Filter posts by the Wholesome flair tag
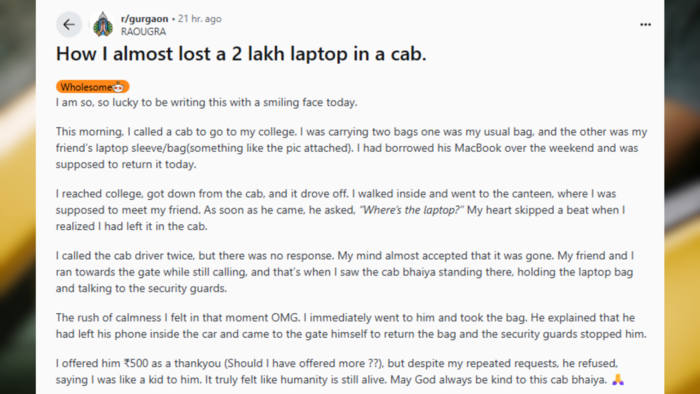Image resolution: width=700 pixels, height=394 pixels. click(92, 87)
